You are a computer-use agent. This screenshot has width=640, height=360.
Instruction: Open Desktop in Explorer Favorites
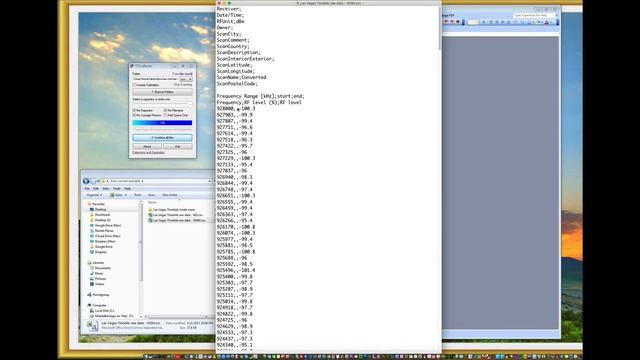point(100,209)
